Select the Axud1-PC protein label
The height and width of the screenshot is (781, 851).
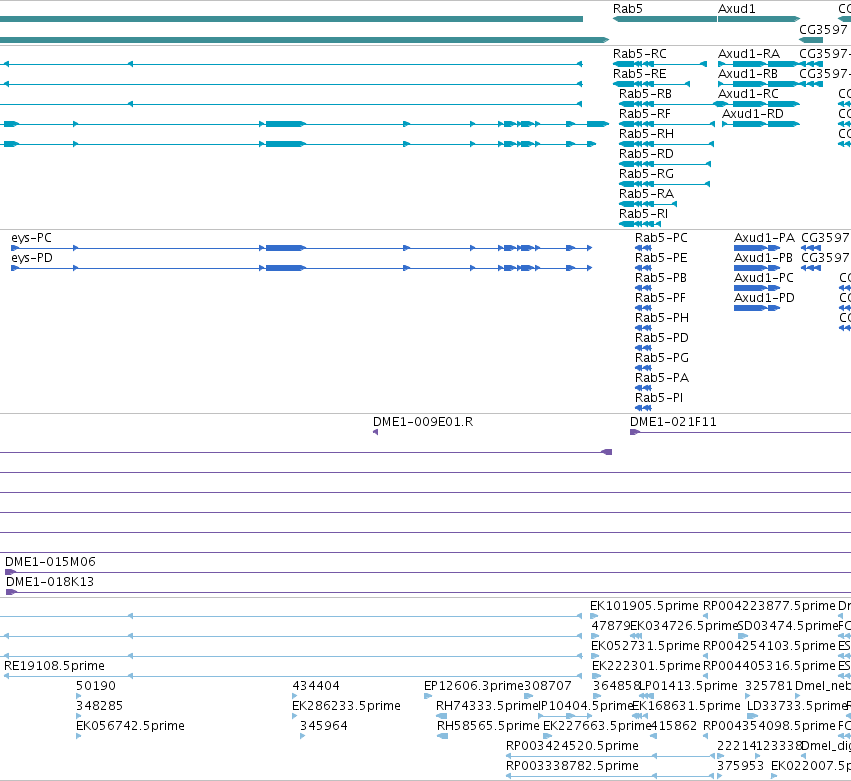(764, 278)
